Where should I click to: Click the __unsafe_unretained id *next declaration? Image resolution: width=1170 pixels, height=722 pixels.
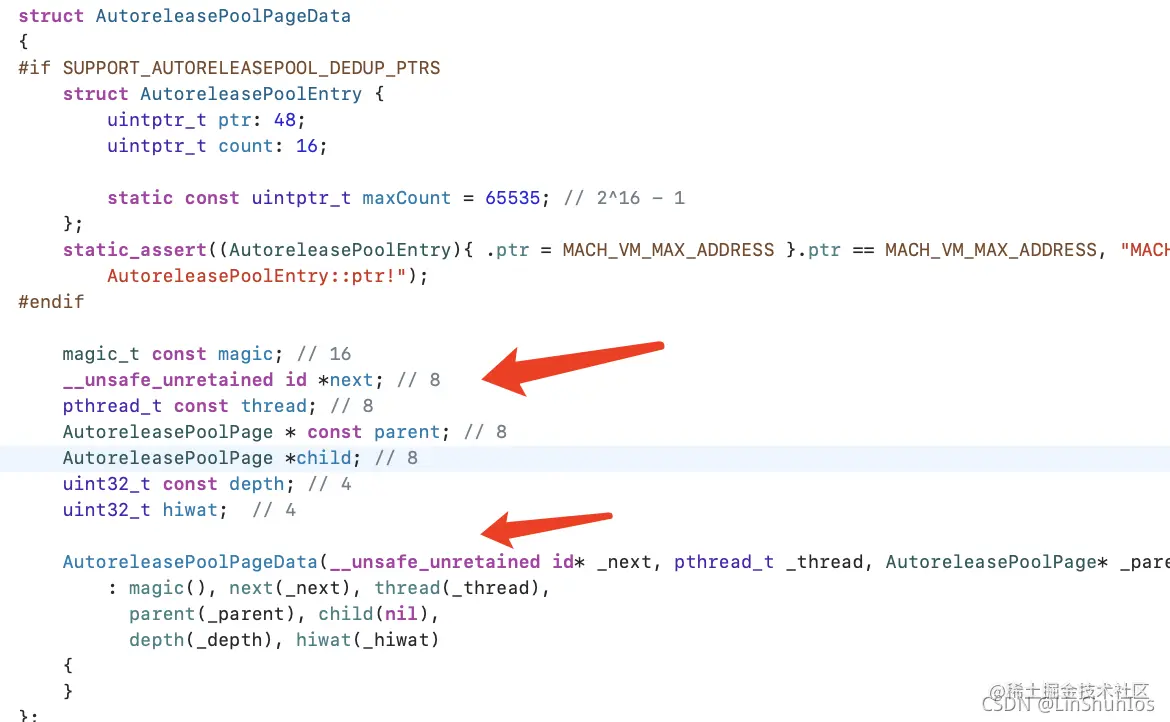coord(222,380)
